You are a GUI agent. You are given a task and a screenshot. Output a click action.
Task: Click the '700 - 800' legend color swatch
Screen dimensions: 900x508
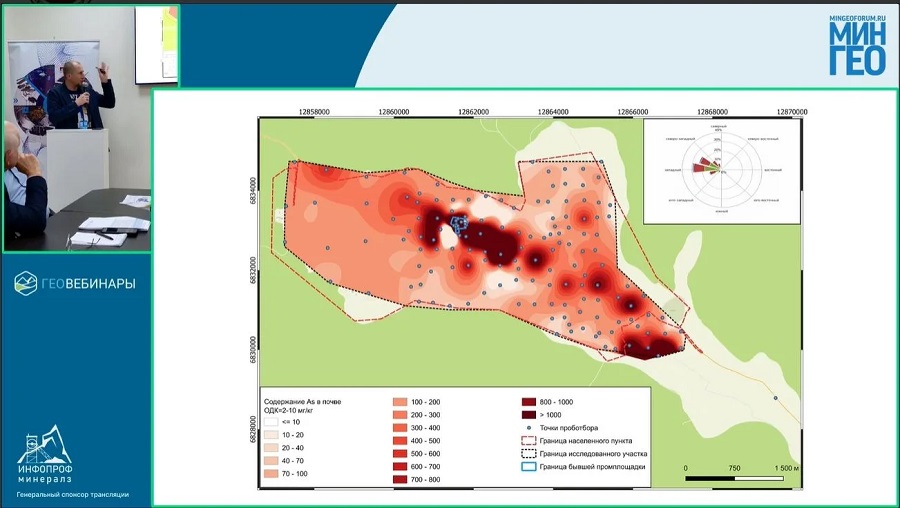click(x=400, y=479)
